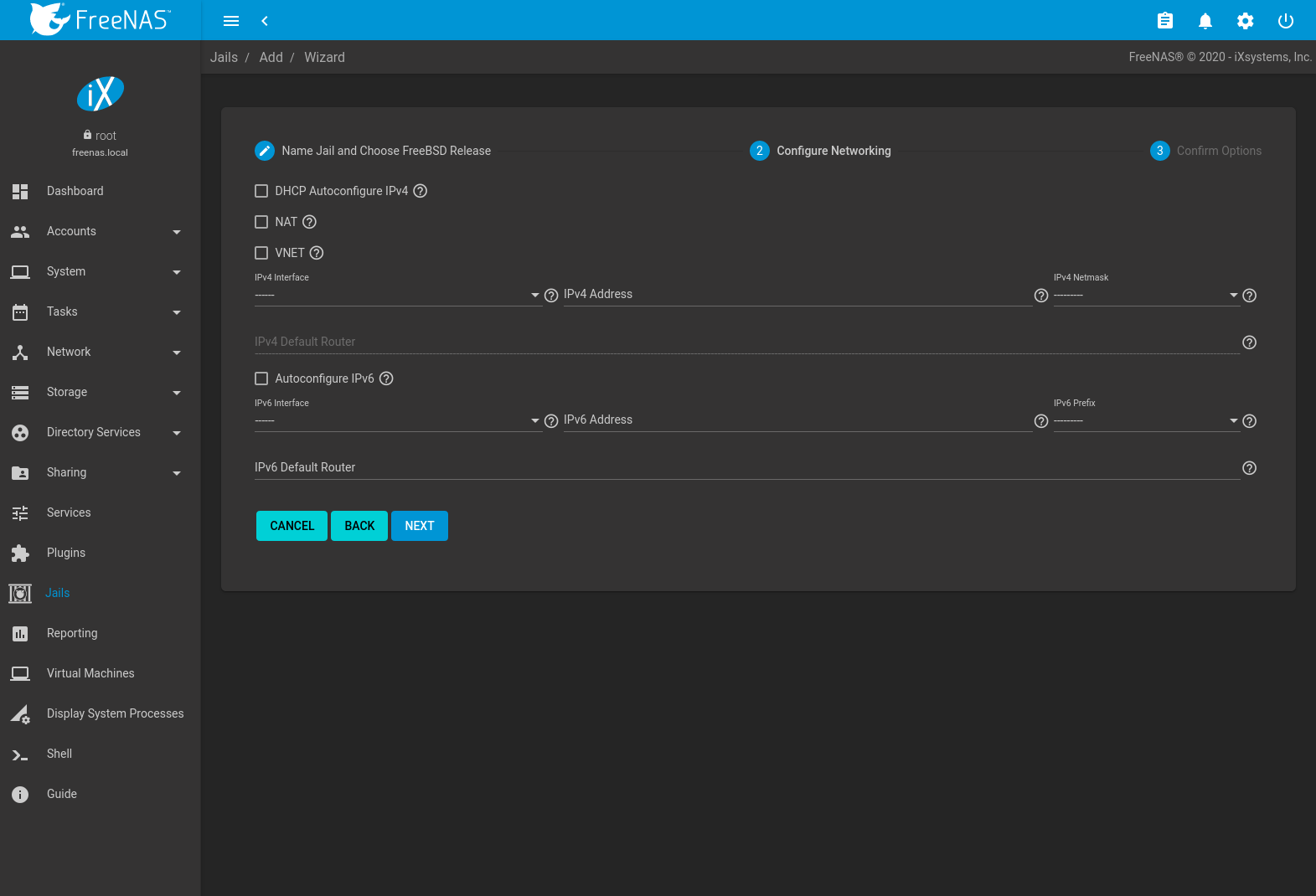Click help icon beside IPv4 Default Router
The image size is (1316, 896).
pos(1249,342)
